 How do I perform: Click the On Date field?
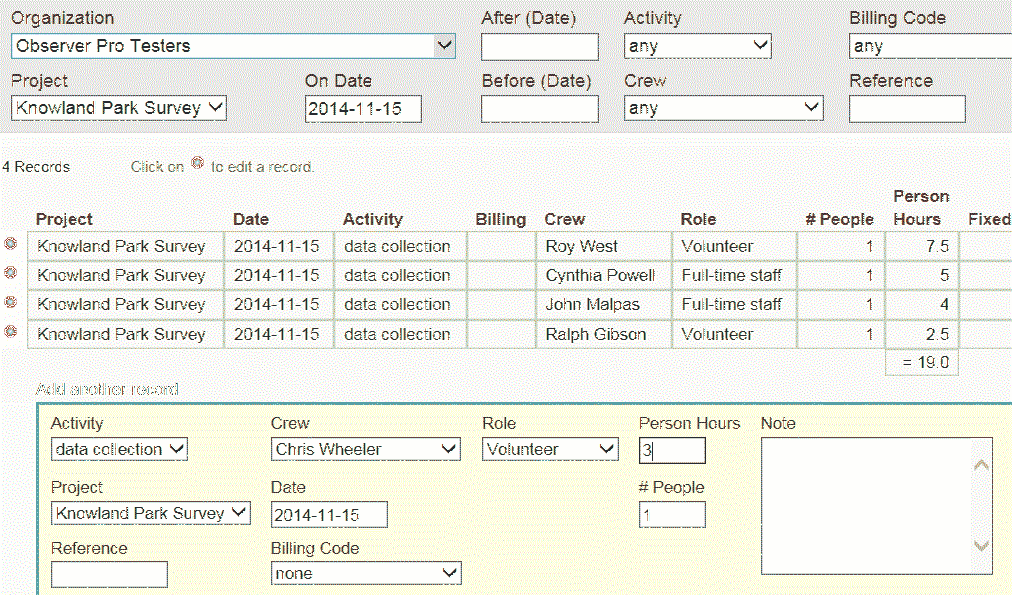coord(363,109)
